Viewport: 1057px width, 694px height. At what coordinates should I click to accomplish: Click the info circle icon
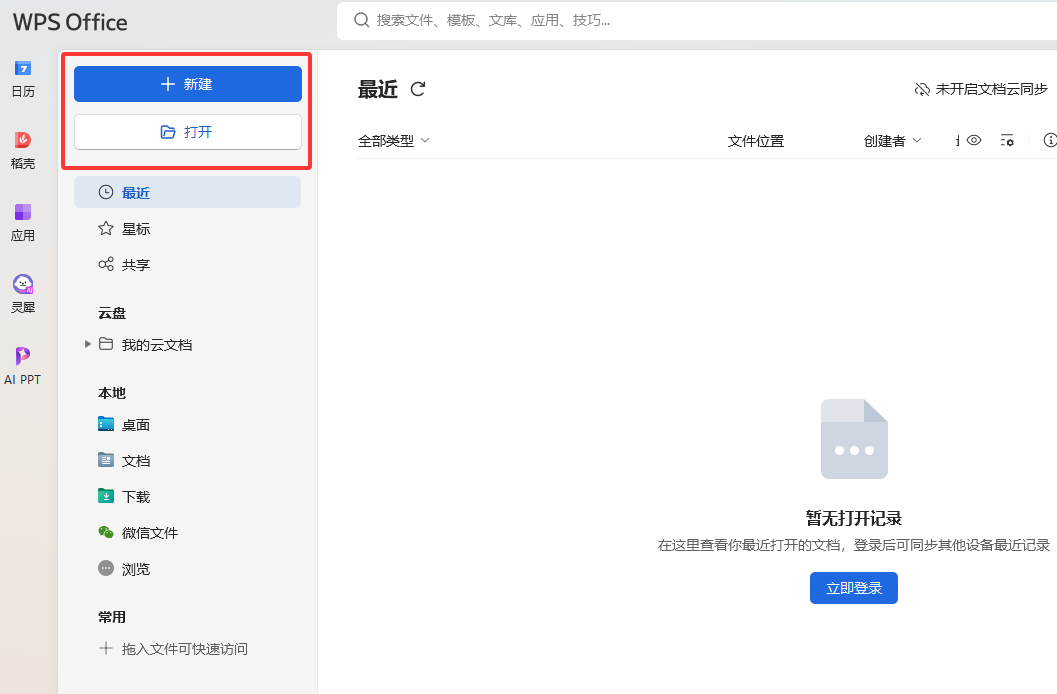tap(1050, 140)
